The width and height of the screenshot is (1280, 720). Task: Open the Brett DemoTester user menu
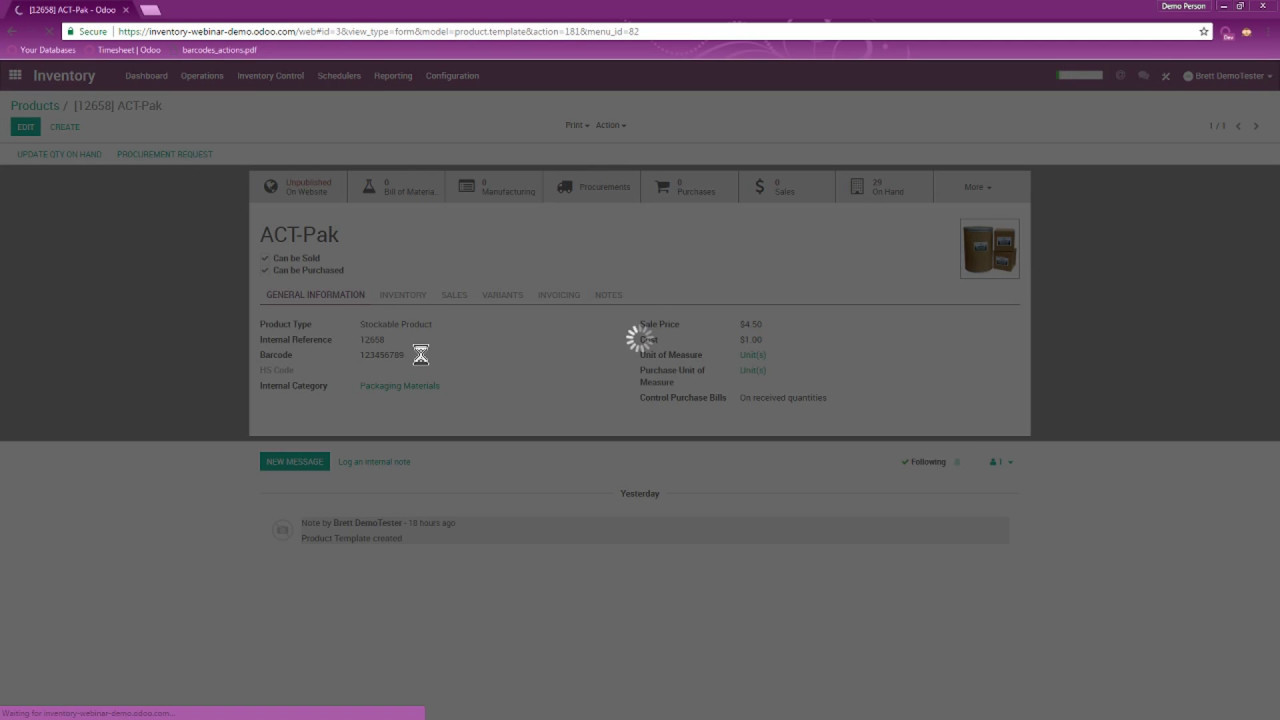point(1228,76)
